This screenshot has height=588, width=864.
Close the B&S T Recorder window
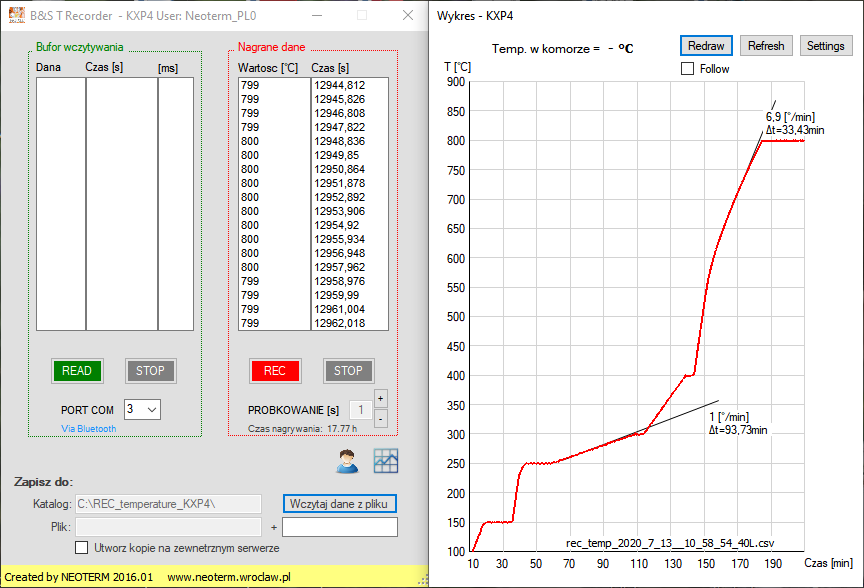(x=408, y=15)
